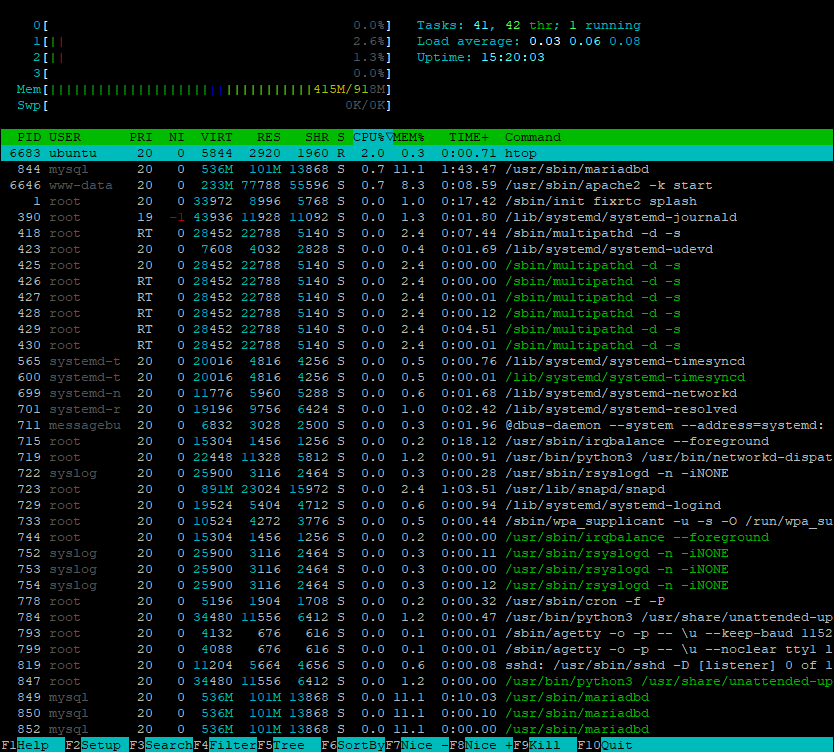Select the snapd process row

click(x=417, y=489)
